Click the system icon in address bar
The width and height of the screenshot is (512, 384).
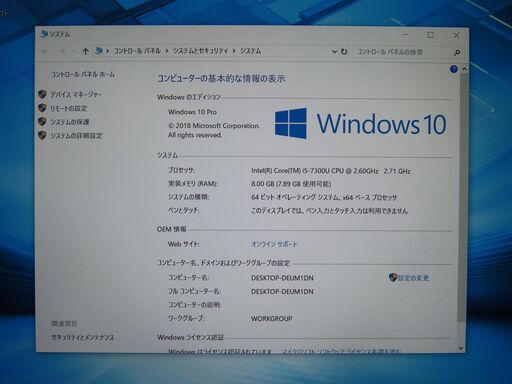pyautogui.click(x=99, y=51)
